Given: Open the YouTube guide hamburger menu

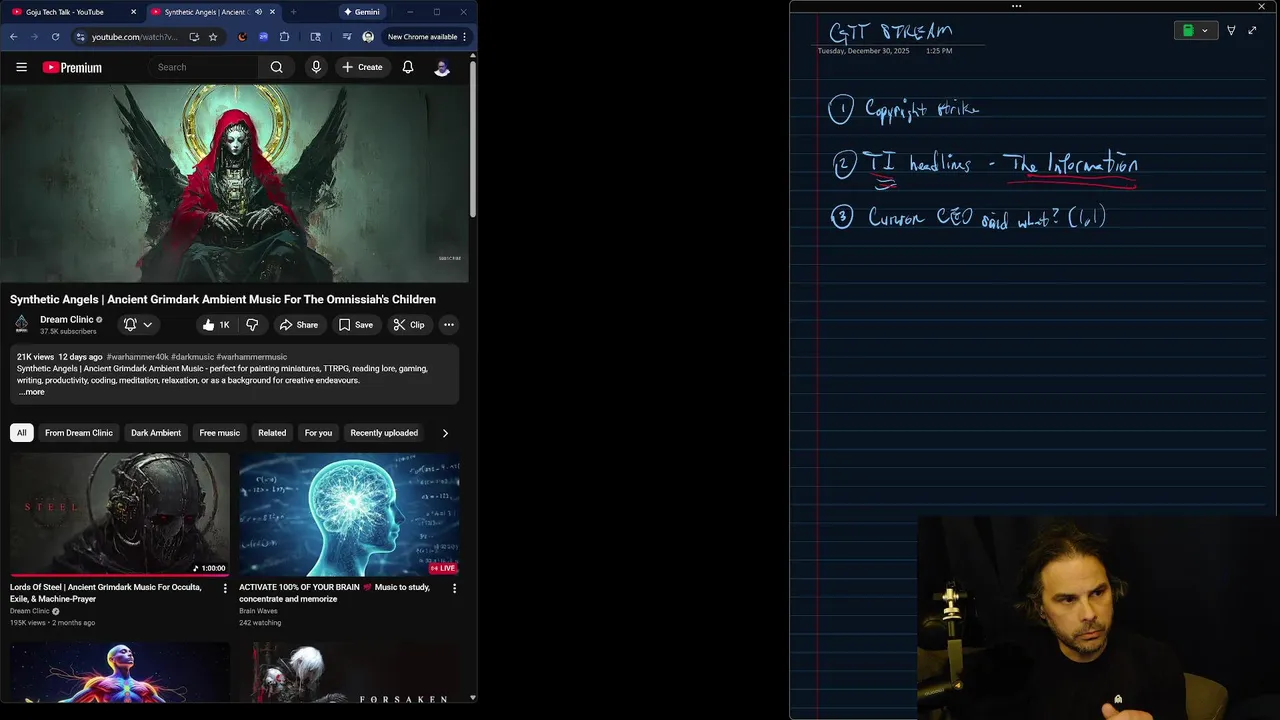Looking at the screenshot, I should [x=21, y=67].
